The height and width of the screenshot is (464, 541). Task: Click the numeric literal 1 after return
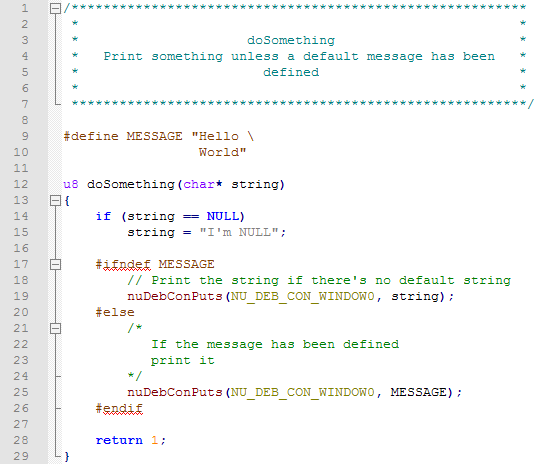click(155, 440)
